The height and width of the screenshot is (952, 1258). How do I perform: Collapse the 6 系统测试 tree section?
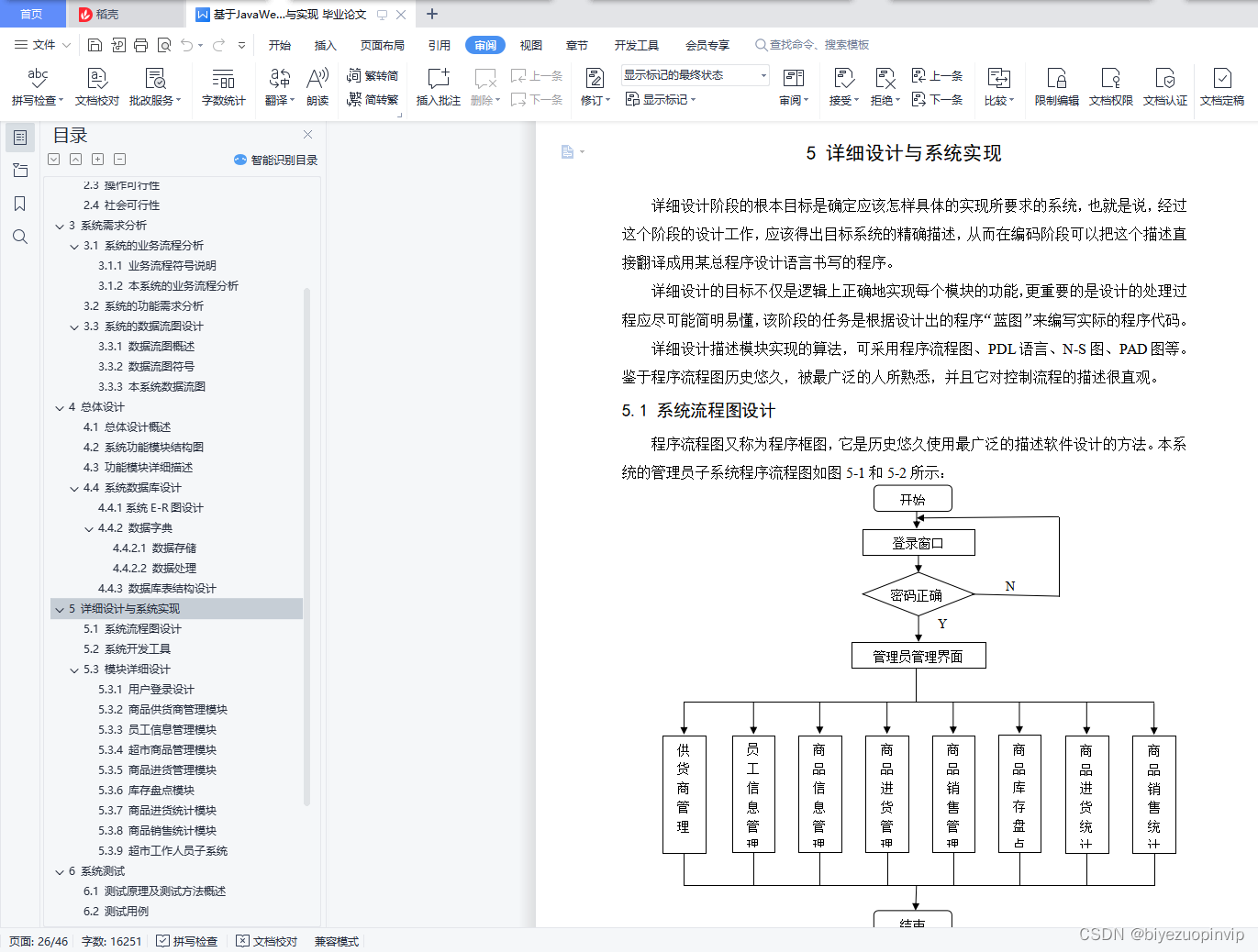coord(60,870)
